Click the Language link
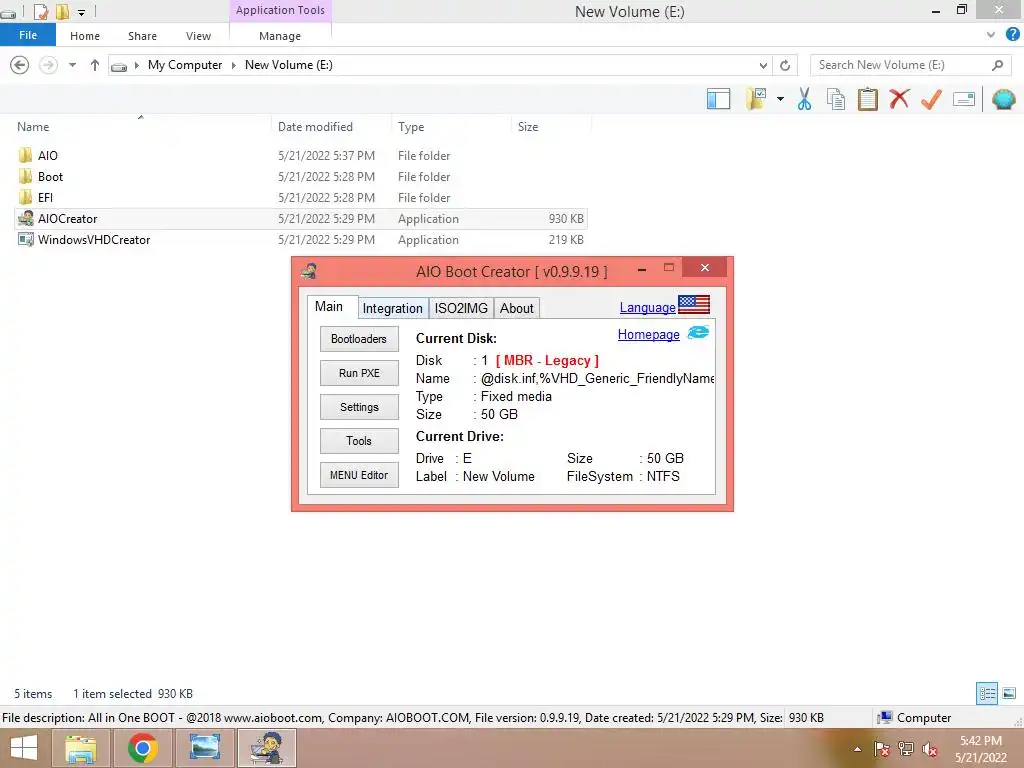 tap(647, 308)
